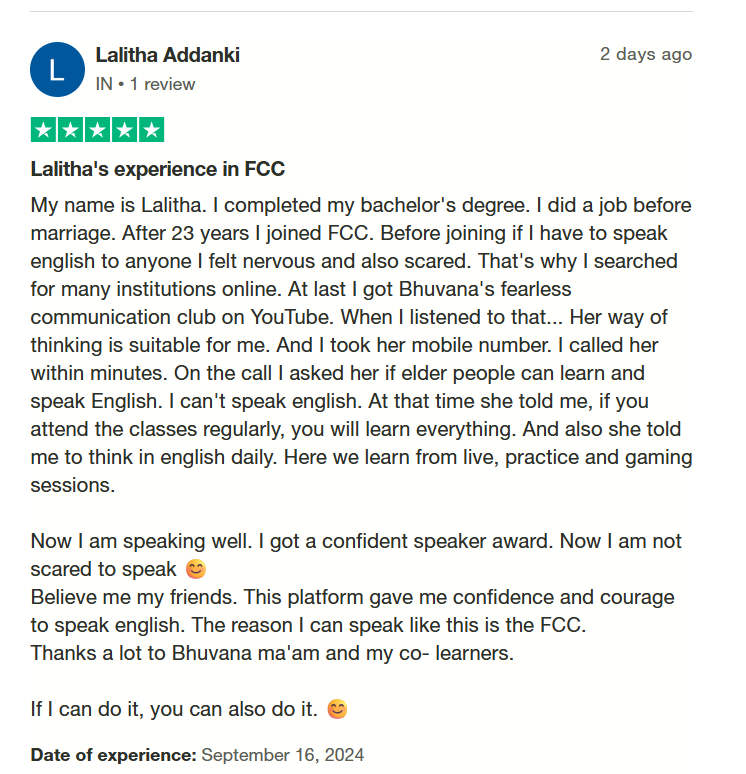Click the "2 days ago" timestamp
This screenshot has height=774, width=746.
pos(645,54)
